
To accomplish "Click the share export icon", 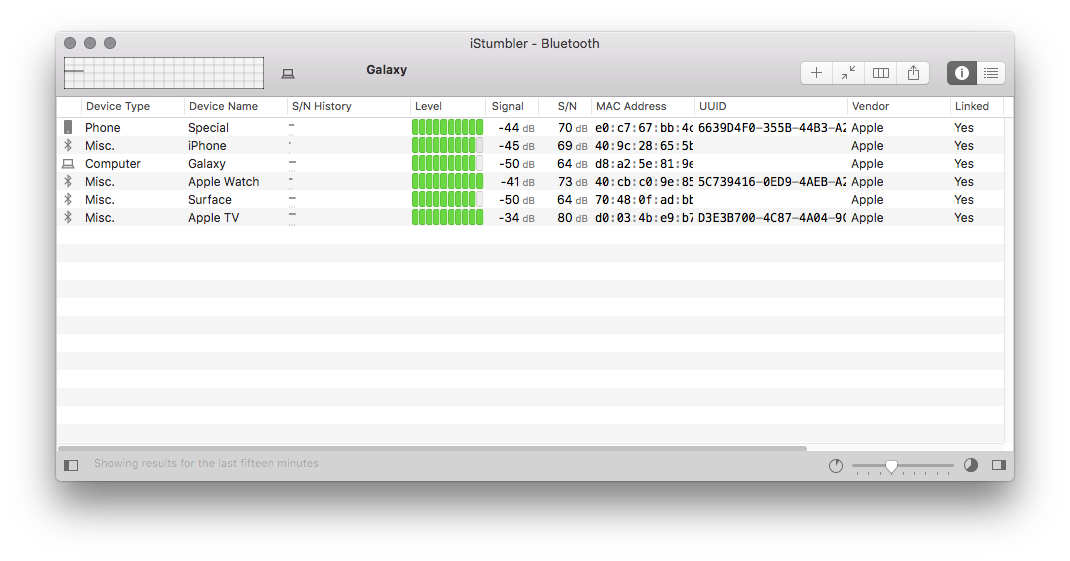I will [x=913, y=73].
